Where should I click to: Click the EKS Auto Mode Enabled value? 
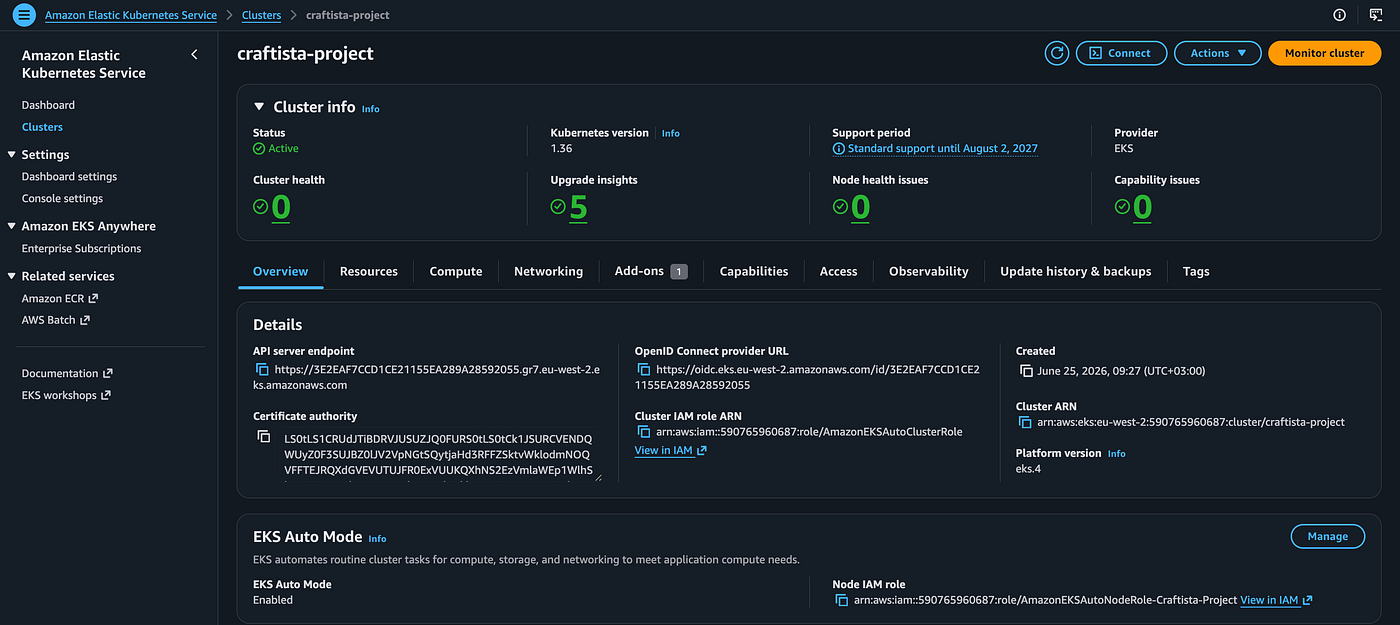coord(273,600)
